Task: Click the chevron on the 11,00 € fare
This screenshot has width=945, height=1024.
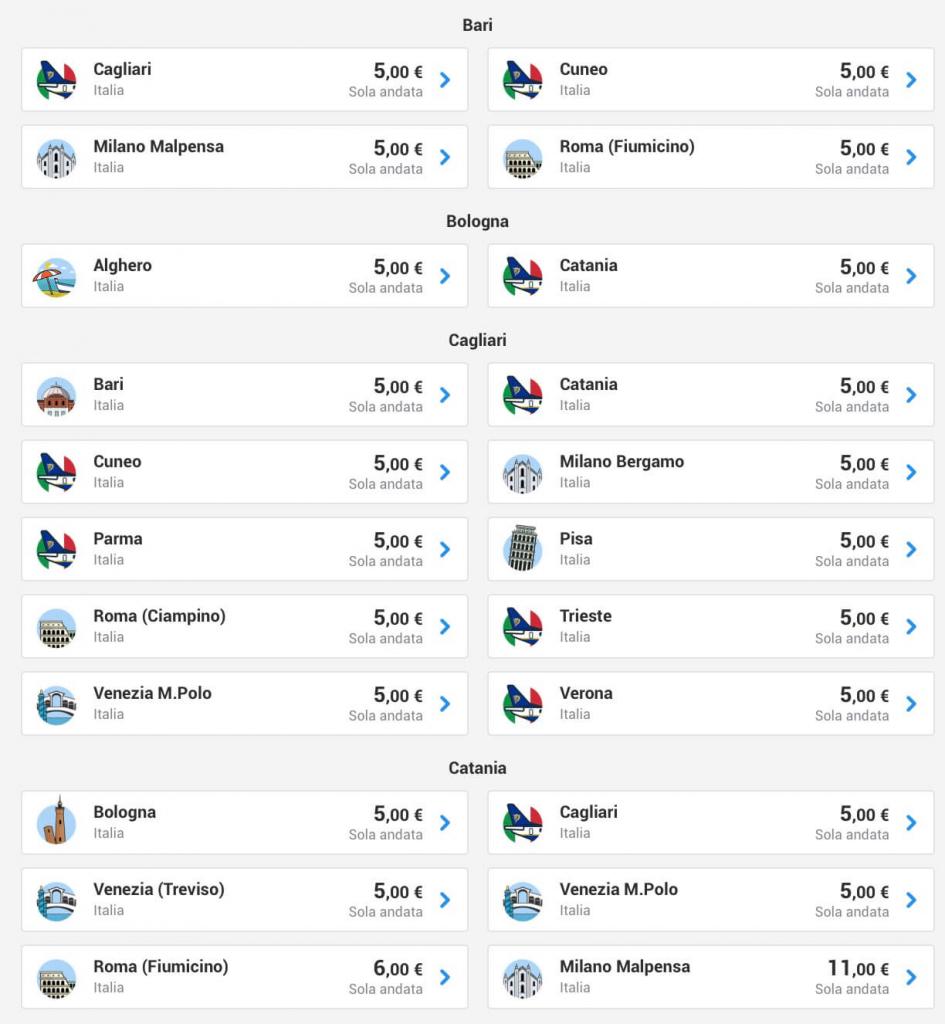Action: click(911, 977)
